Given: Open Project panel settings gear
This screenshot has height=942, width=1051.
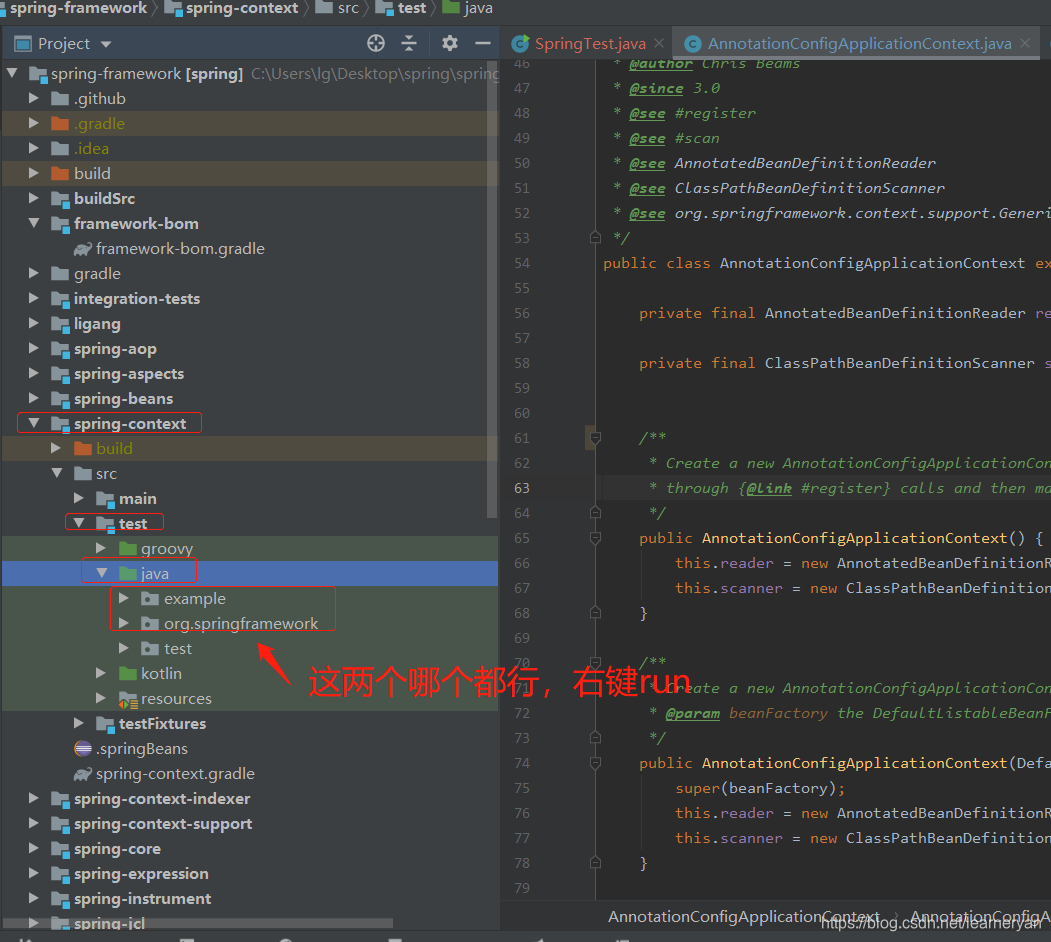Looking at the screenshot, I should [450, 44].
